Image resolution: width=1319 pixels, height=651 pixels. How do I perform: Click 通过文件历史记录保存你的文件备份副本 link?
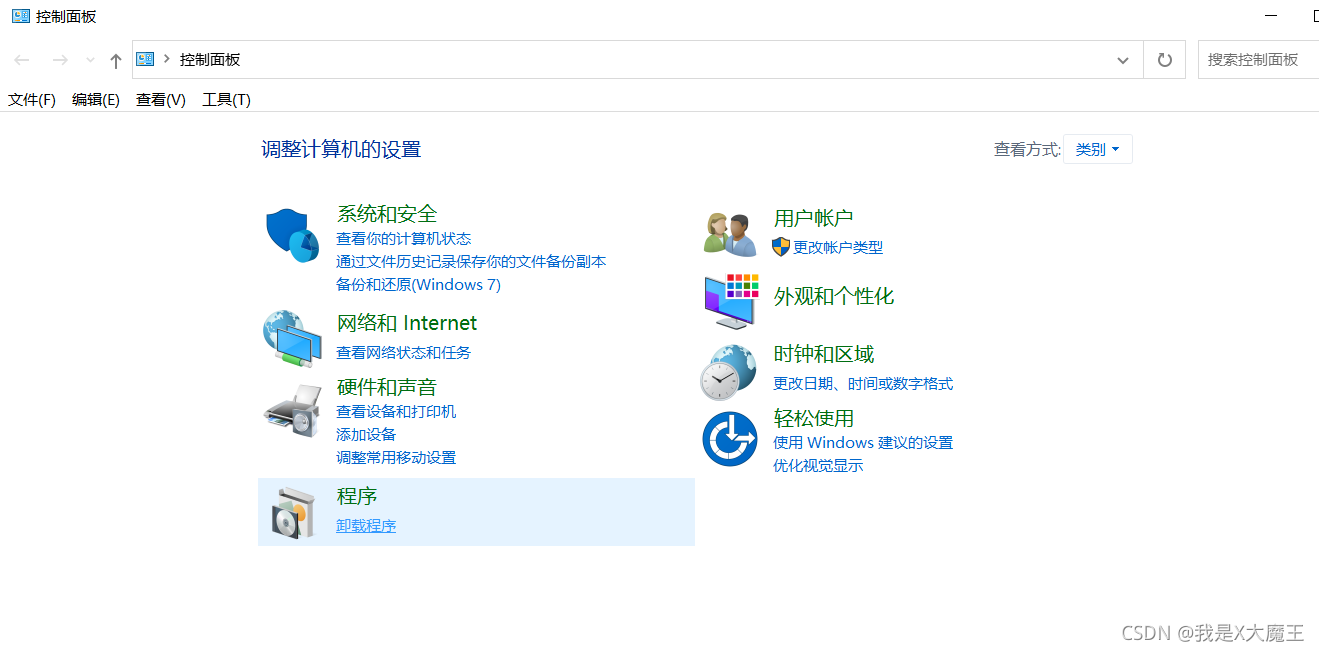click(471, 261)
